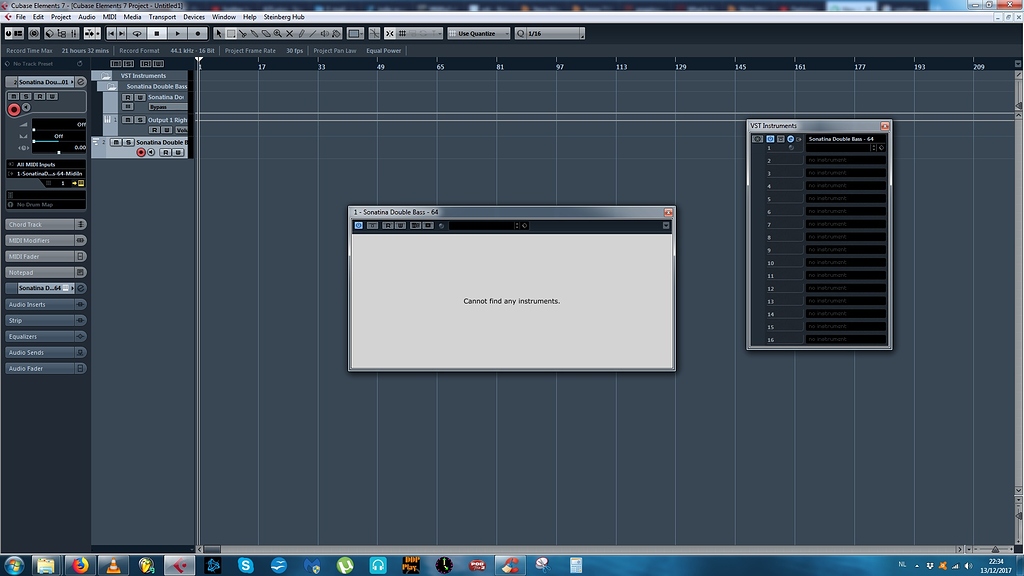Click the toolbar Record button
Screen dimensions: 1024x576
(x=198, y=33)
